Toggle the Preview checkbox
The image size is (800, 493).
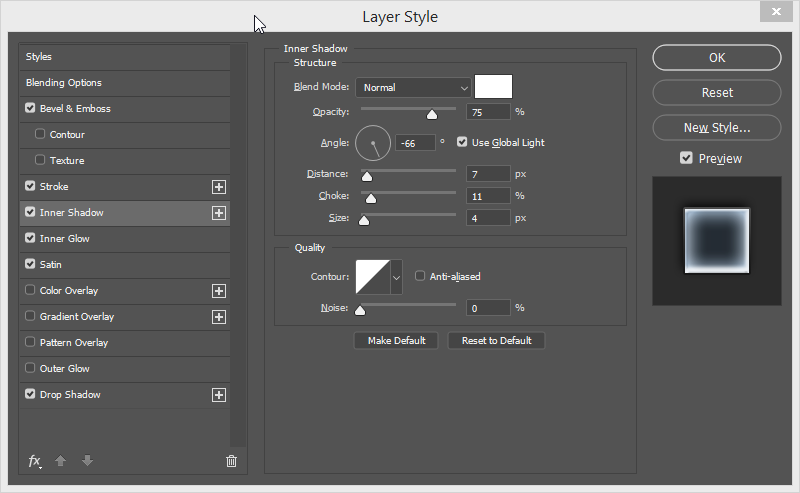686,158
